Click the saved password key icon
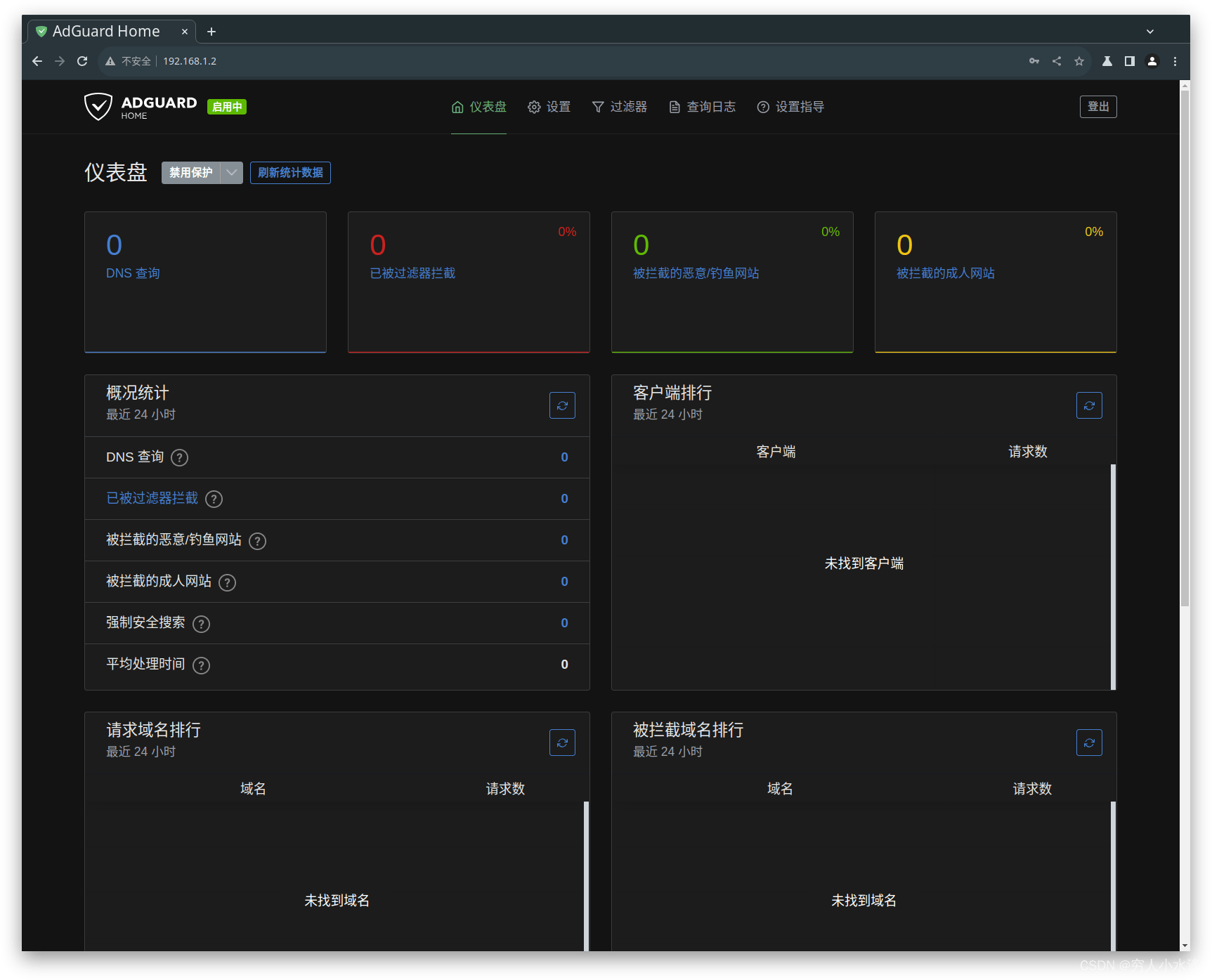This screenshot has height=980, width=1212. point(1034,61)
